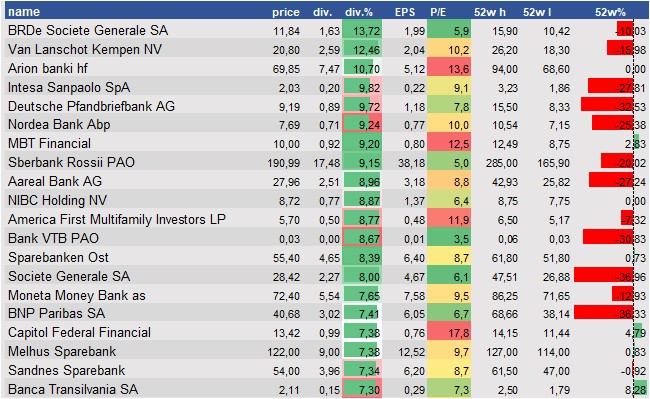The width and height of the screenshot is (650, 399).
Task: Click the div.% column header
Action: pyautogui.click(x=359, y=12)
